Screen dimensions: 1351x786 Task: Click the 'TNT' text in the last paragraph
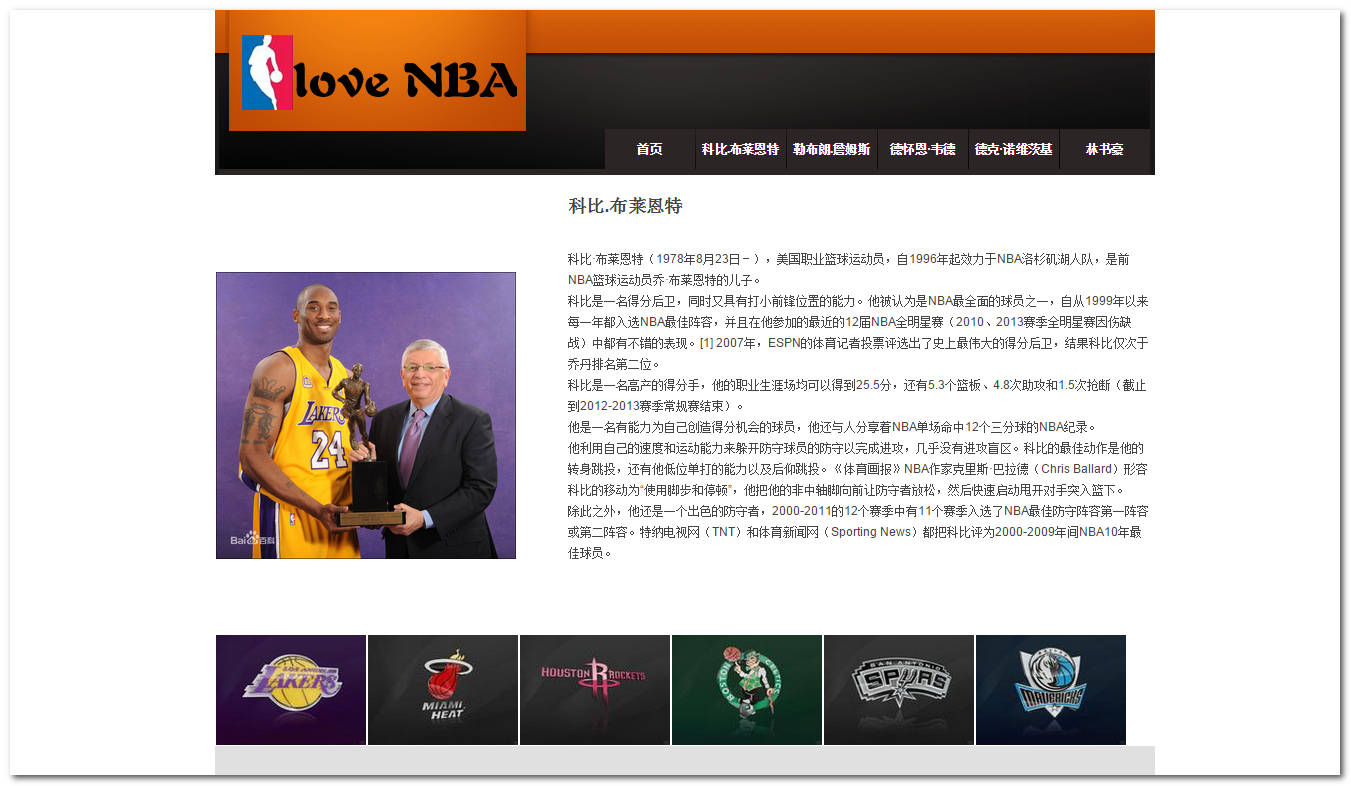coord(723,532)
